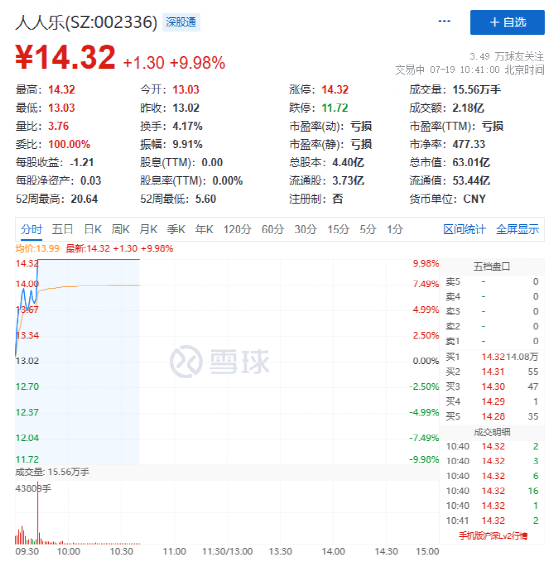Open the three-dot more options menu
This screenshot has width=553, height=562.
point(444,22)
